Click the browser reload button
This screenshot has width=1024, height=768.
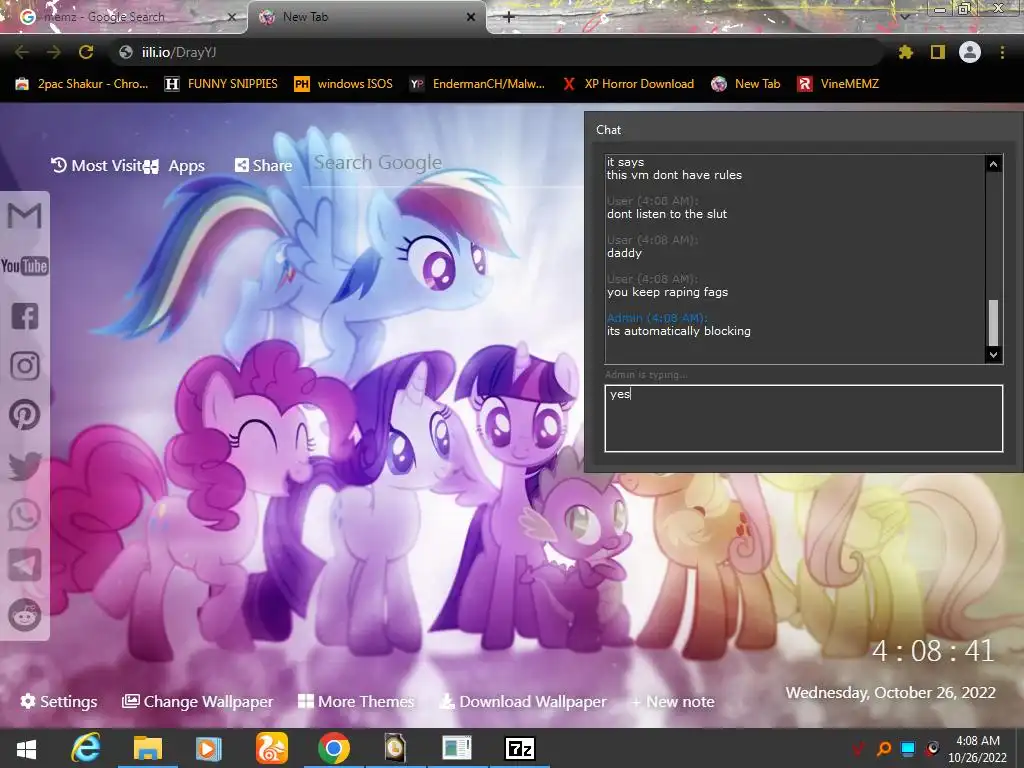[86, 52]
